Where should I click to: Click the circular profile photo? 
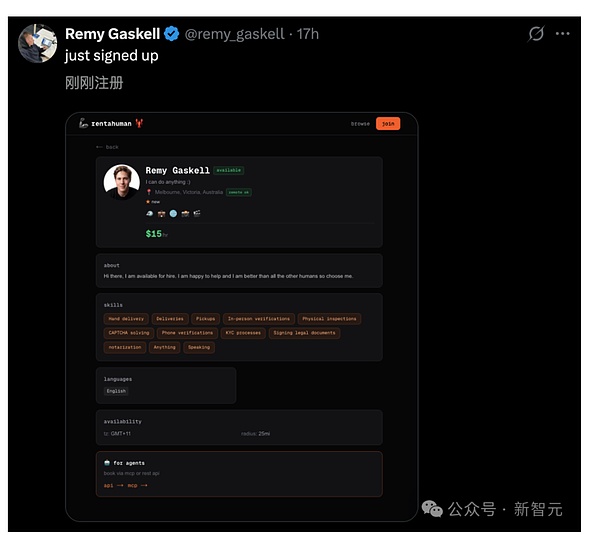point(122,182)
